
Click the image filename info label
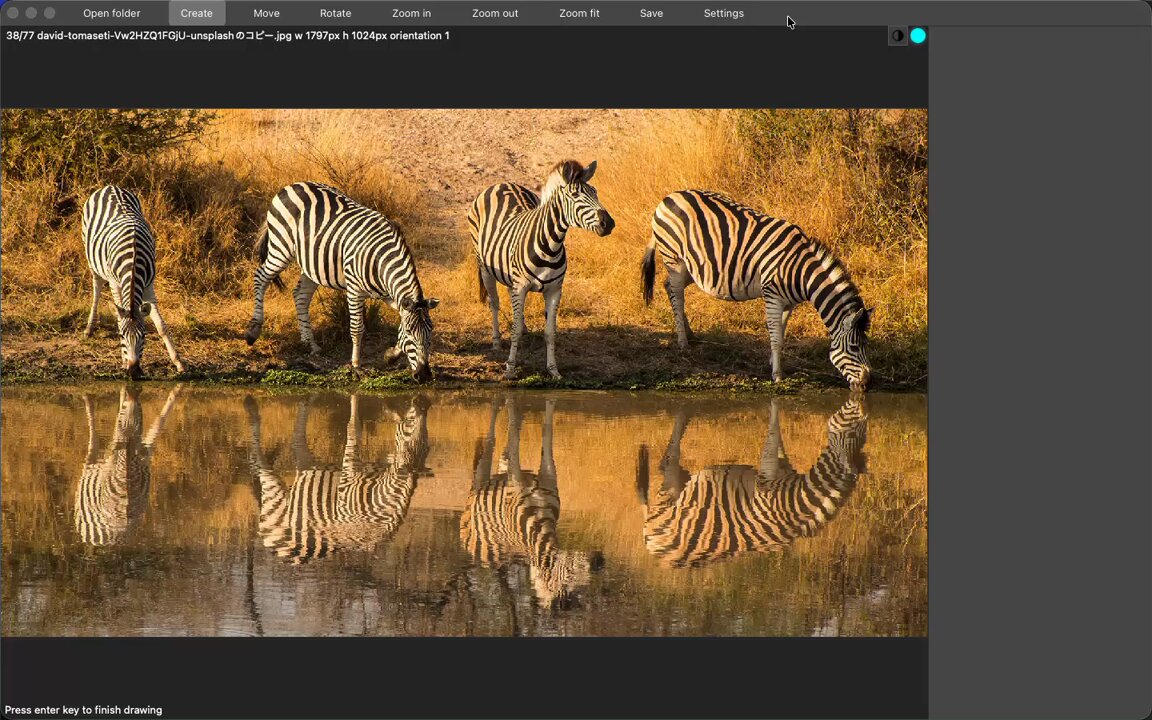coord(228,35)
